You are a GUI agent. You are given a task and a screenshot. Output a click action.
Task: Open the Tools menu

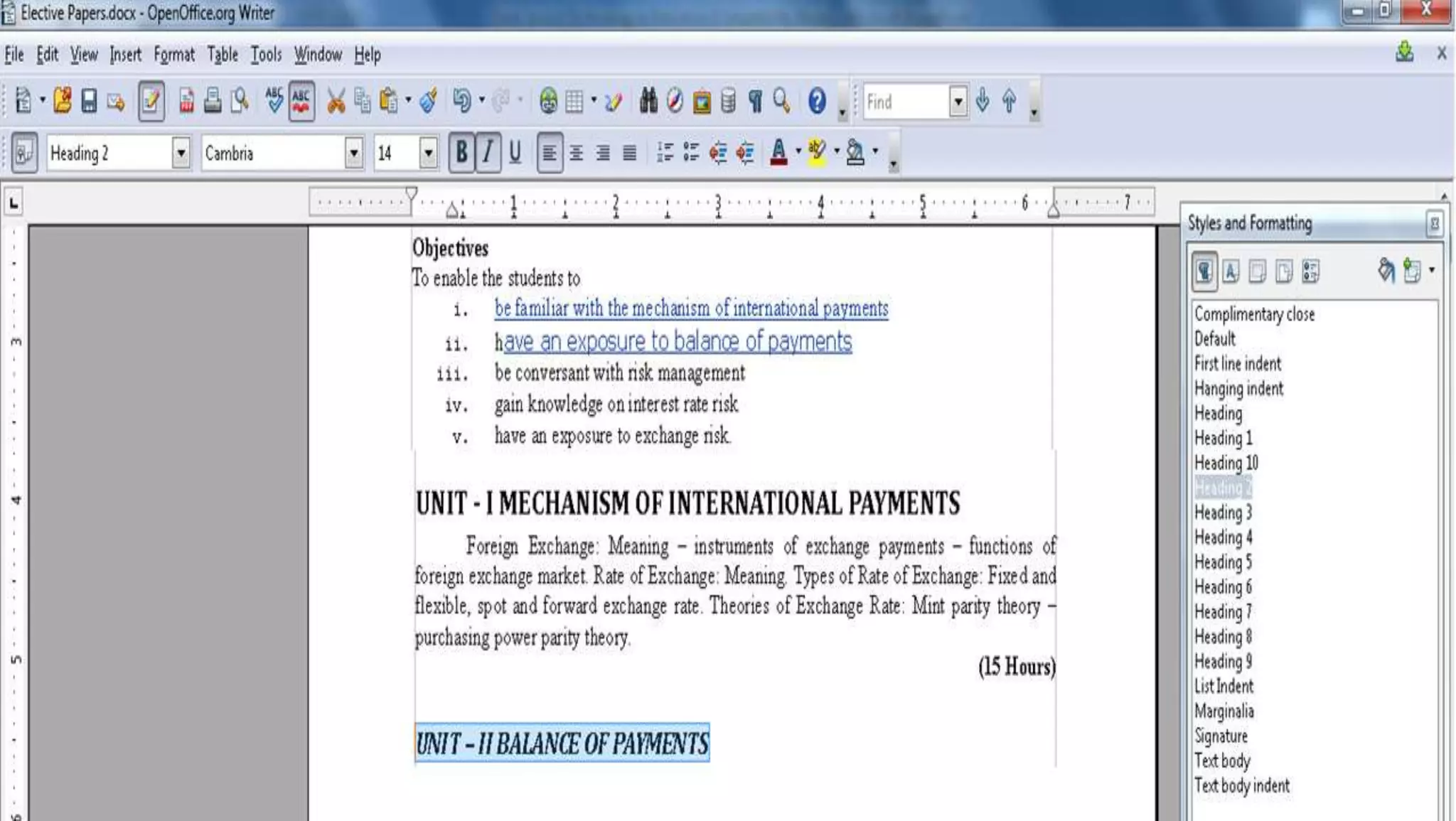pyautogui.click(x=266, y=55)
